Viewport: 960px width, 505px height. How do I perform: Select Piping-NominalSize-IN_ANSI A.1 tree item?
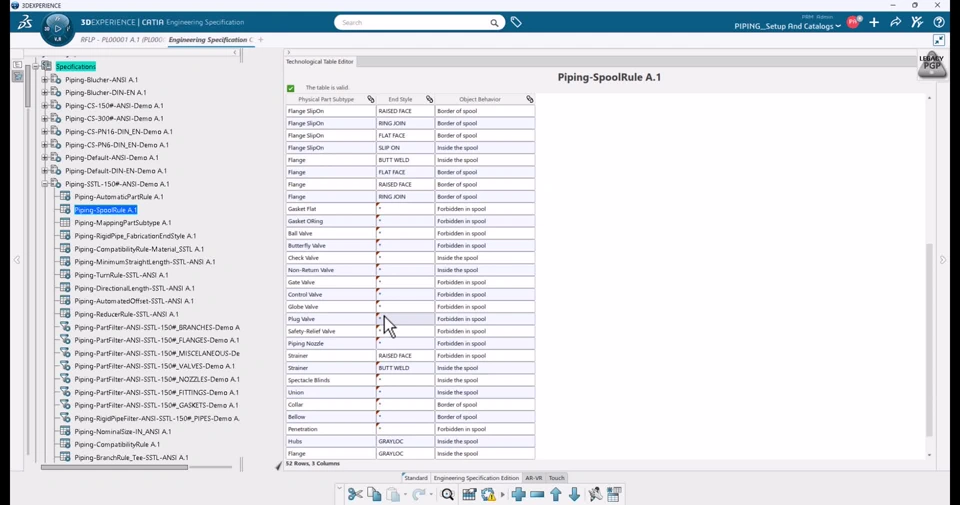click(122, 432)
